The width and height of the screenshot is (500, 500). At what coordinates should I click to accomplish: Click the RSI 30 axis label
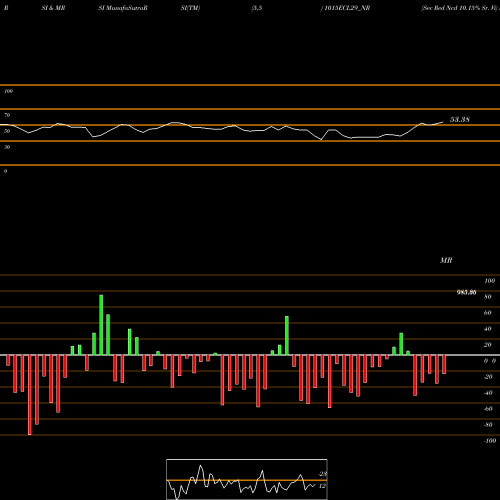(7, 147)
